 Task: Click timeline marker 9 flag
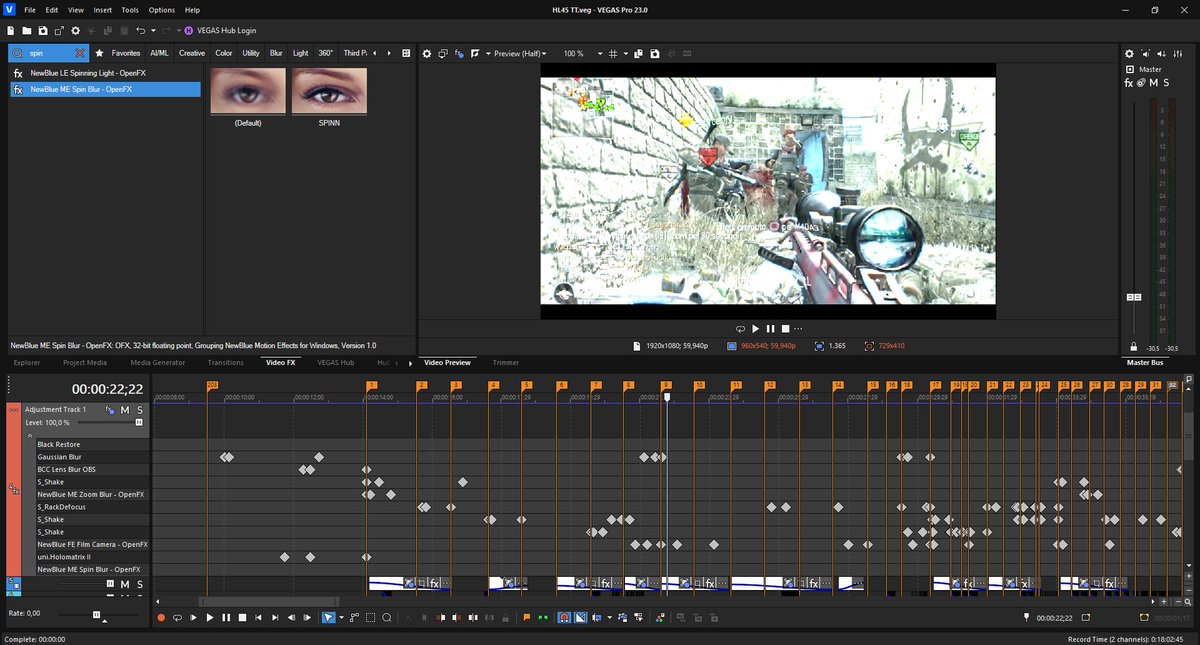pos(666,385)
